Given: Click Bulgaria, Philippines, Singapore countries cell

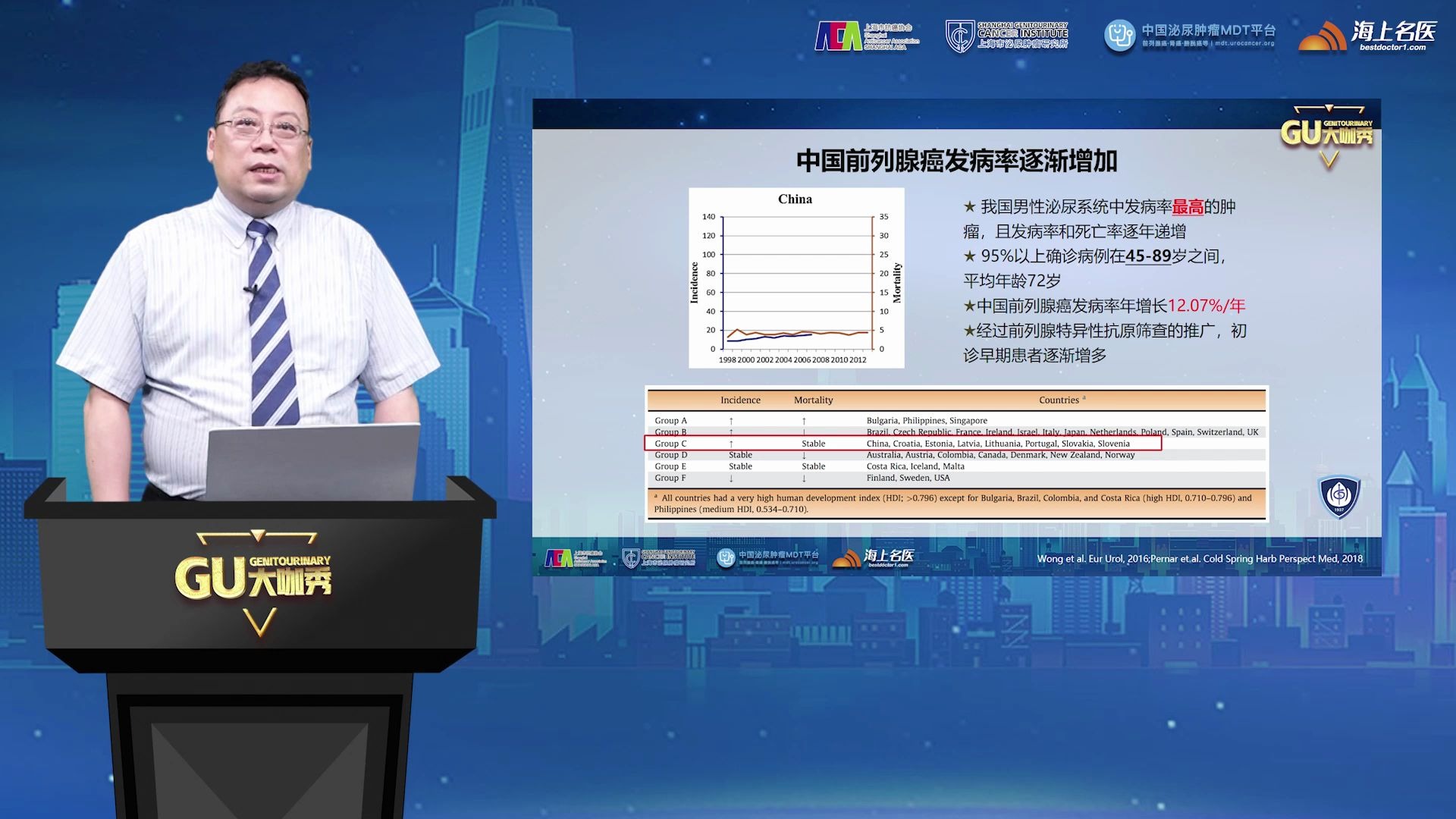Looking at the screenshot, I should click(927, 420).
